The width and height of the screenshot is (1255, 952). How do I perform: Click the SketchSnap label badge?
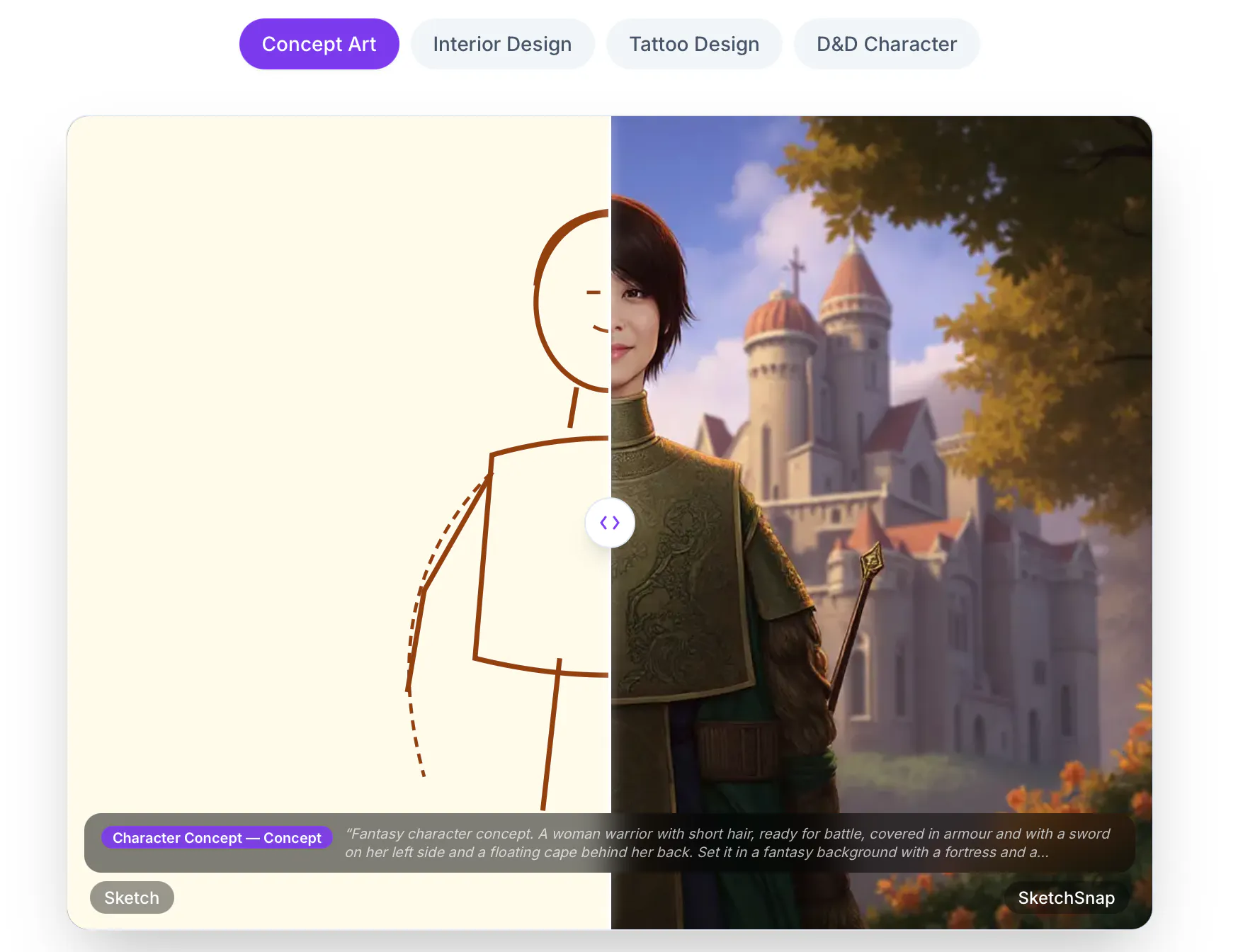[1066, 897]
